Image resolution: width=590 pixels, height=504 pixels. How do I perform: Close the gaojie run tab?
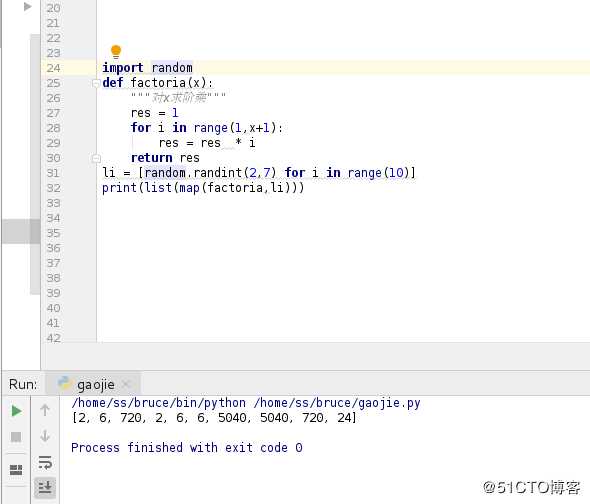coord(126,384)
